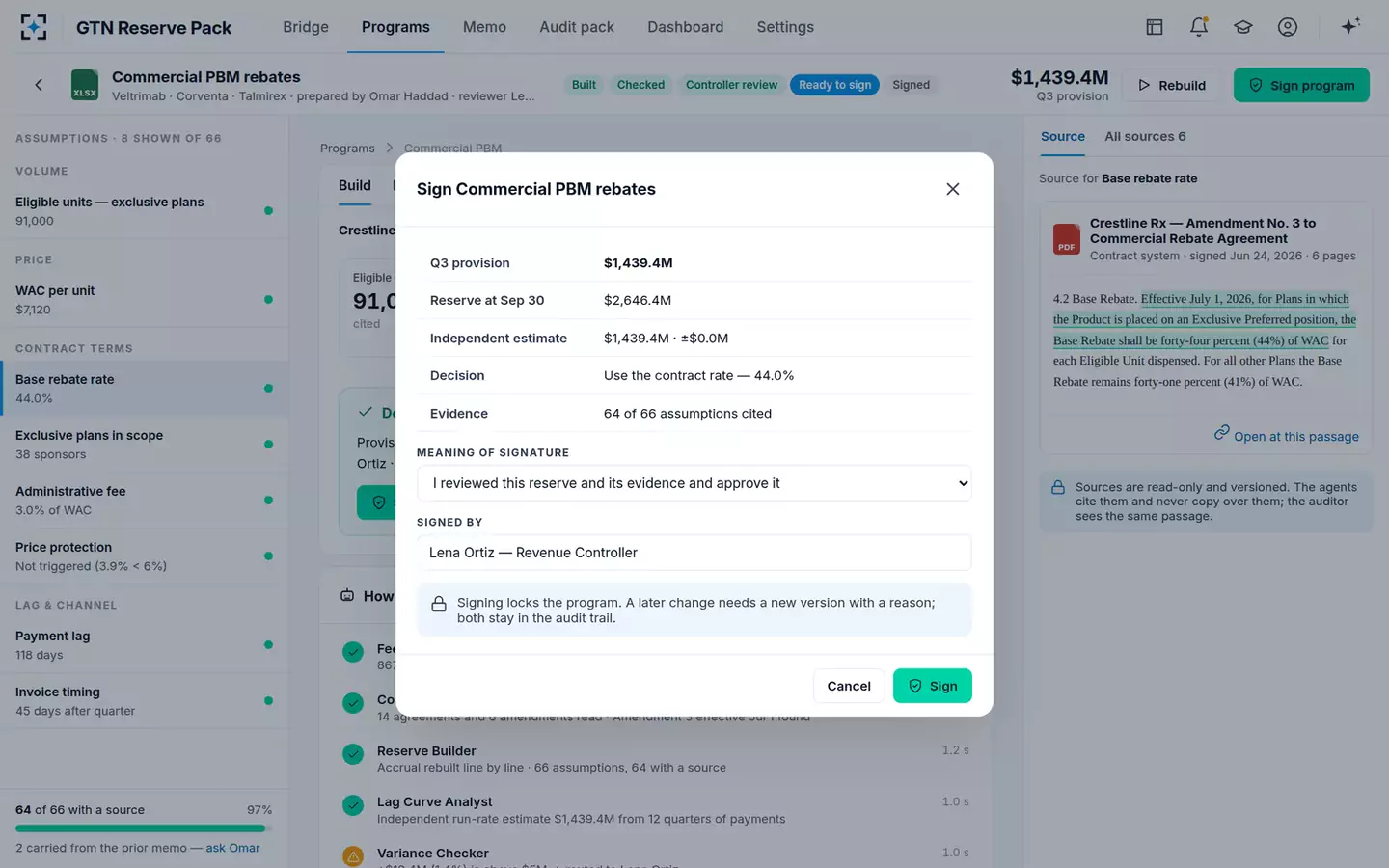The height and width of the screenshot is (868, 1389).
Task: Switch to the Audit pack tab
Action: click(x=576, y=27)
